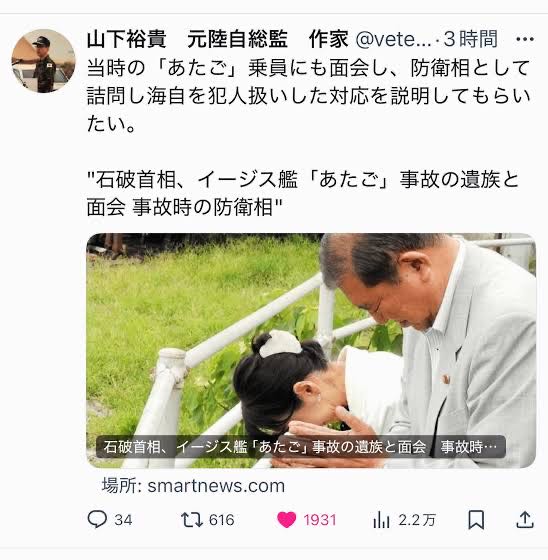Open the profile avatar of the soldier photo

(44, 61)
